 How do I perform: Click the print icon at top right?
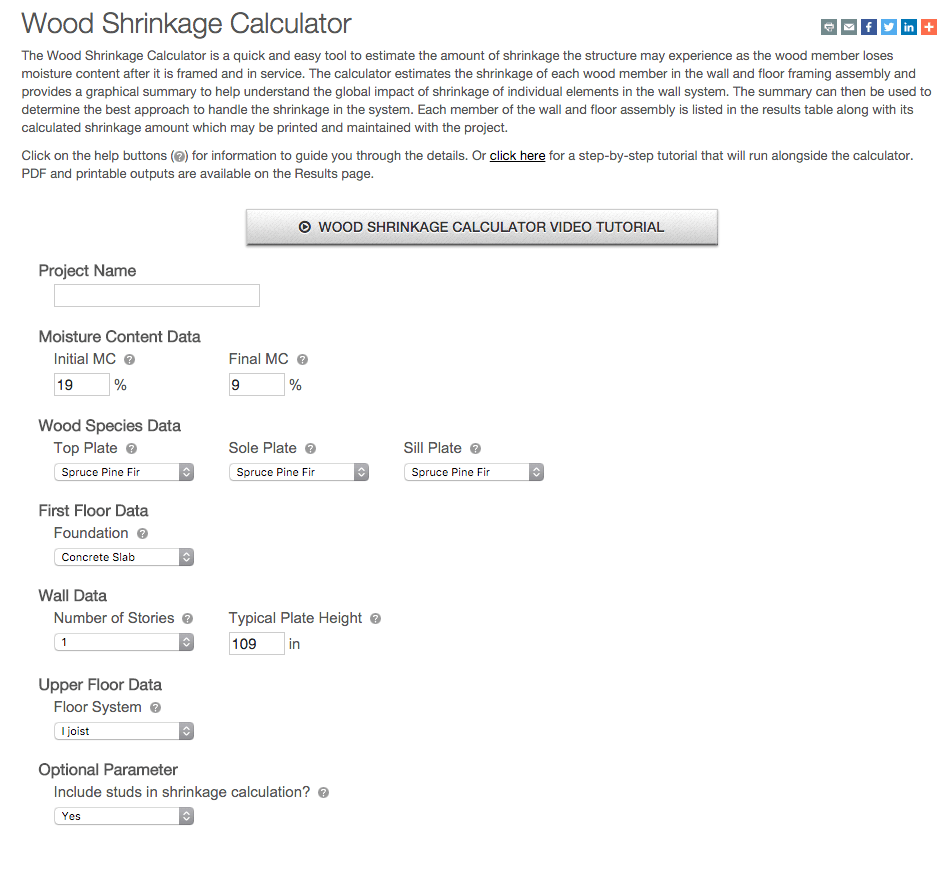point(828,27)
